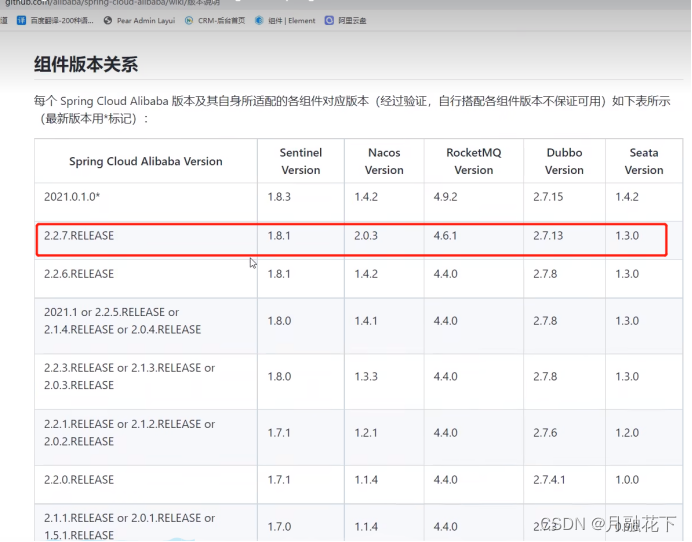The image size is (692, 542).
Task: Click the address bar URL
Action: pos(112,3)
